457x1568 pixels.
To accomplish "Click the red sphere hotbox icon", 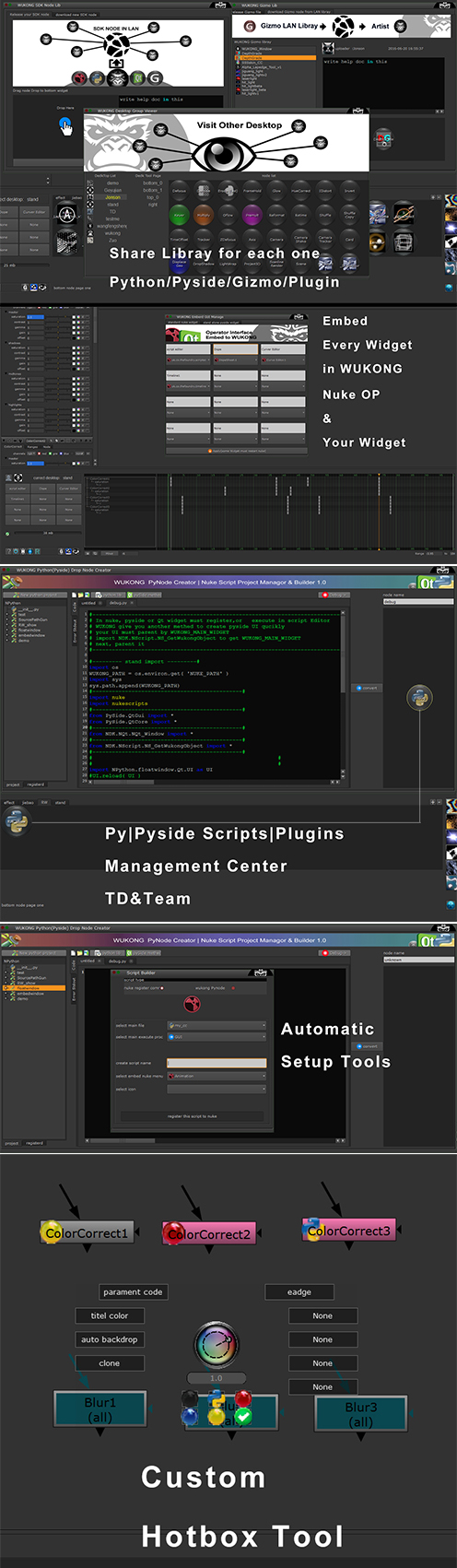I will click(x=243, y=1398).
